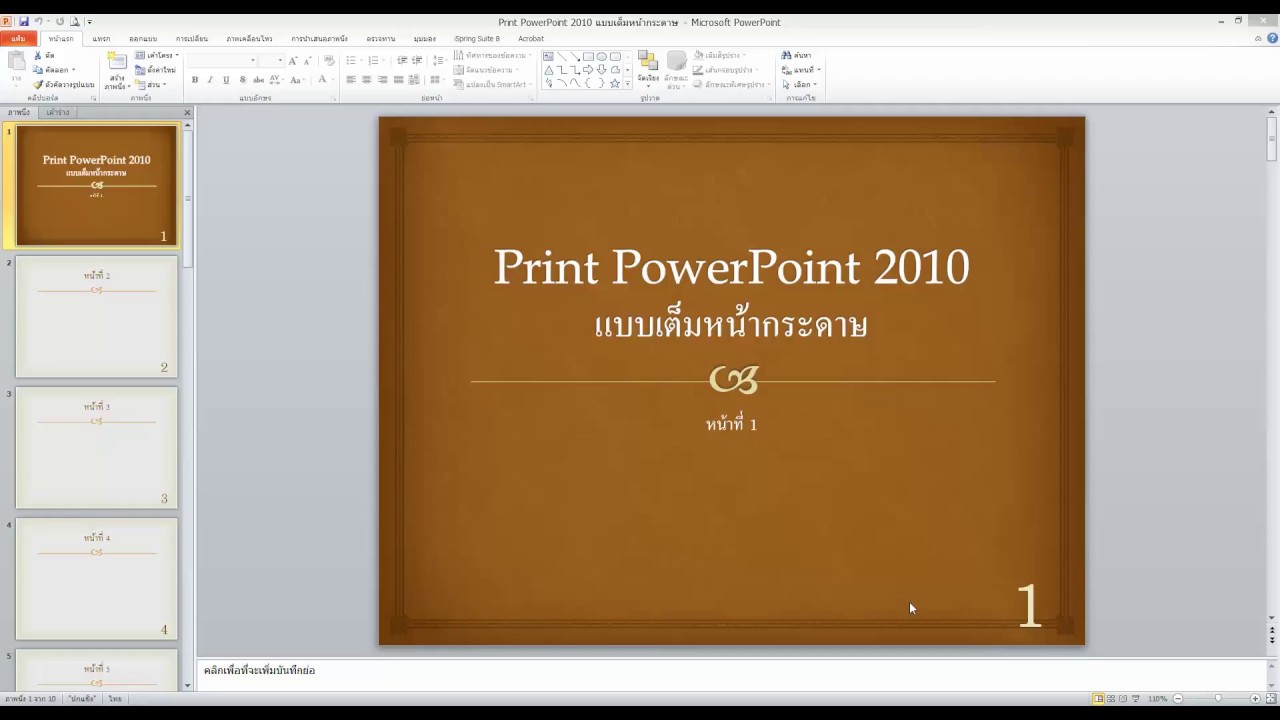This screenshot has width=1280, height=720.
Task: Open Select (เลือก) dropdown
Action: (x=800, y=84)
